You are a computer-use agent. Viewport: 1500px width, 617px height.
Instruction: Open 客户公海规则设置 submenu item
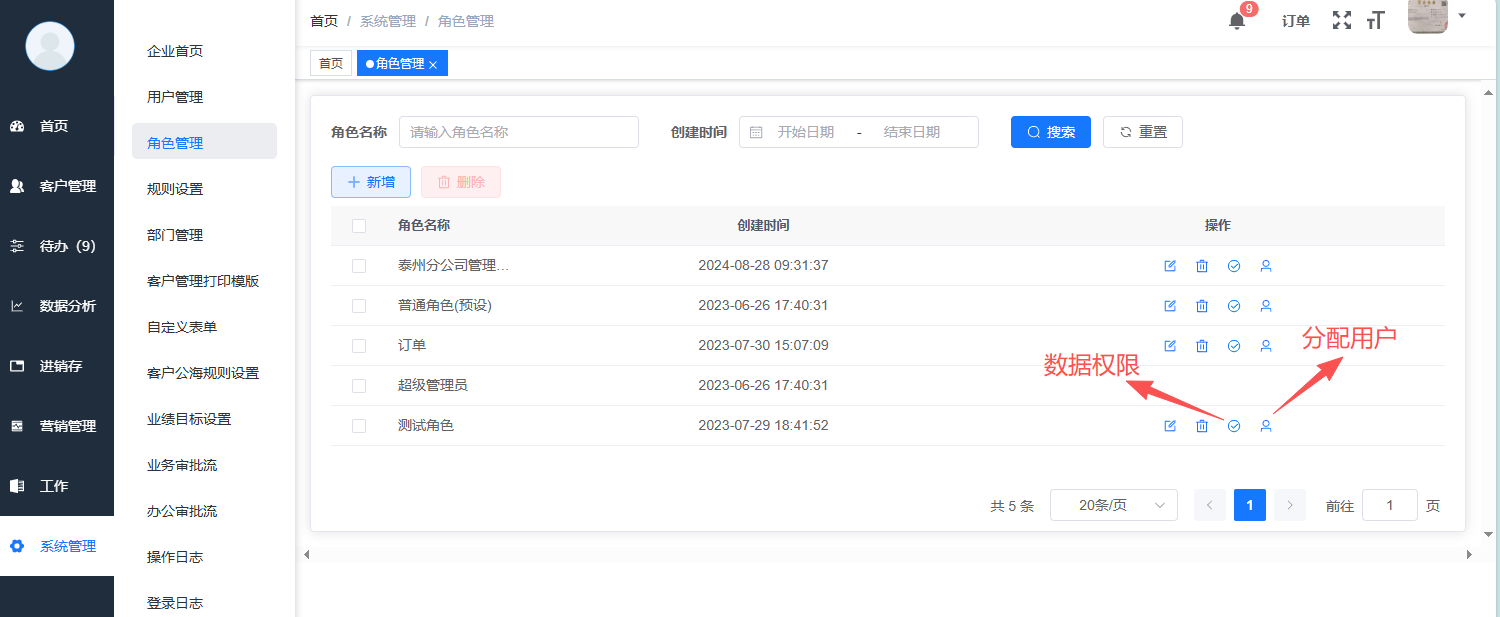click(x=204, y=373)
